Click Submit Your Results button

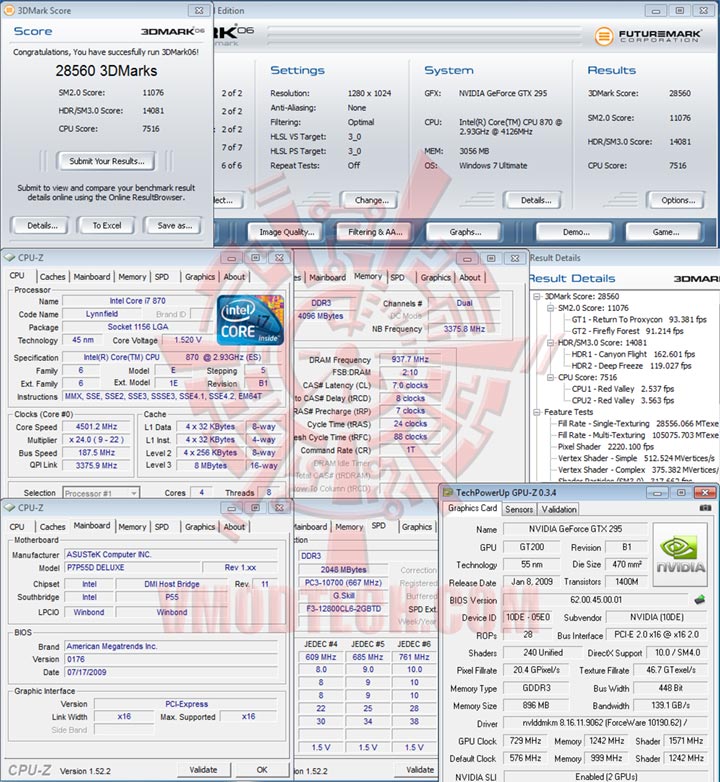pos(107,161)
